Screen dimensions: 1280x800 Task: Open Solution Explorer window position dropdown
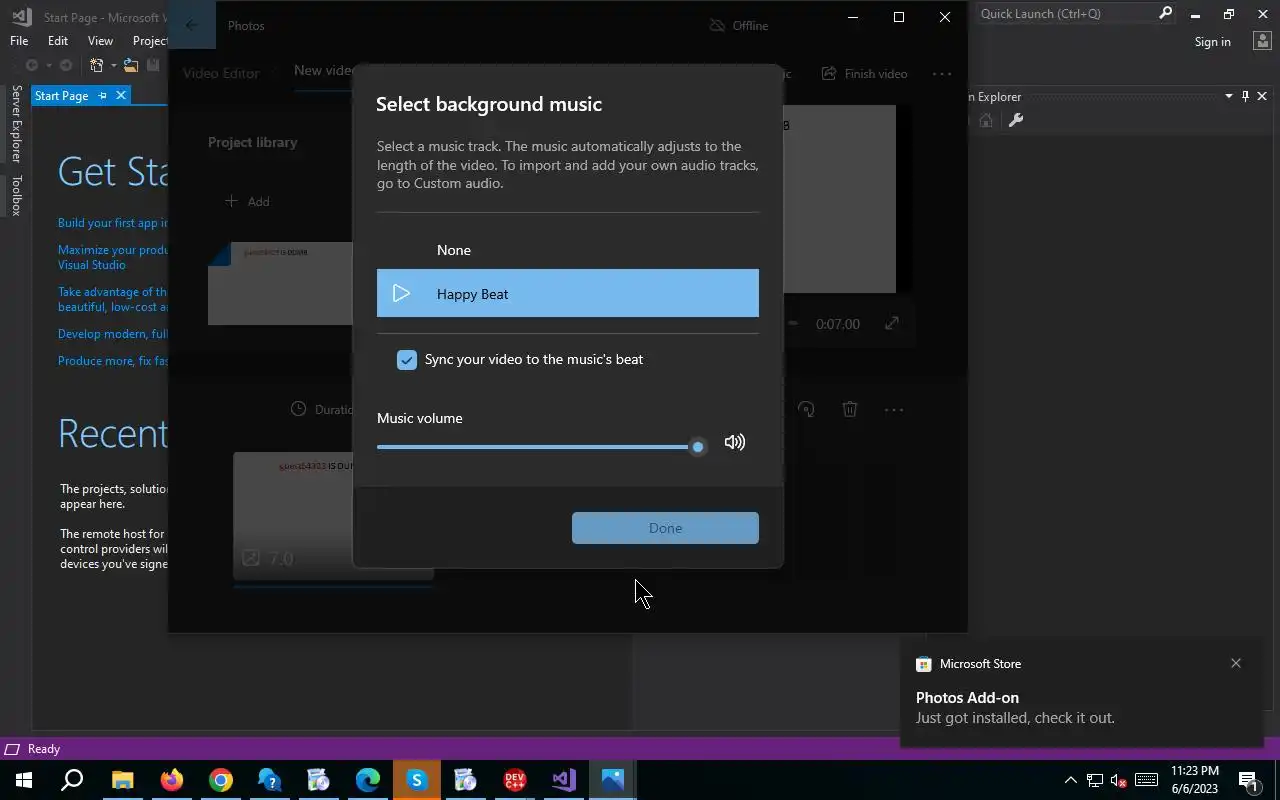click(x=1229, y=96)
